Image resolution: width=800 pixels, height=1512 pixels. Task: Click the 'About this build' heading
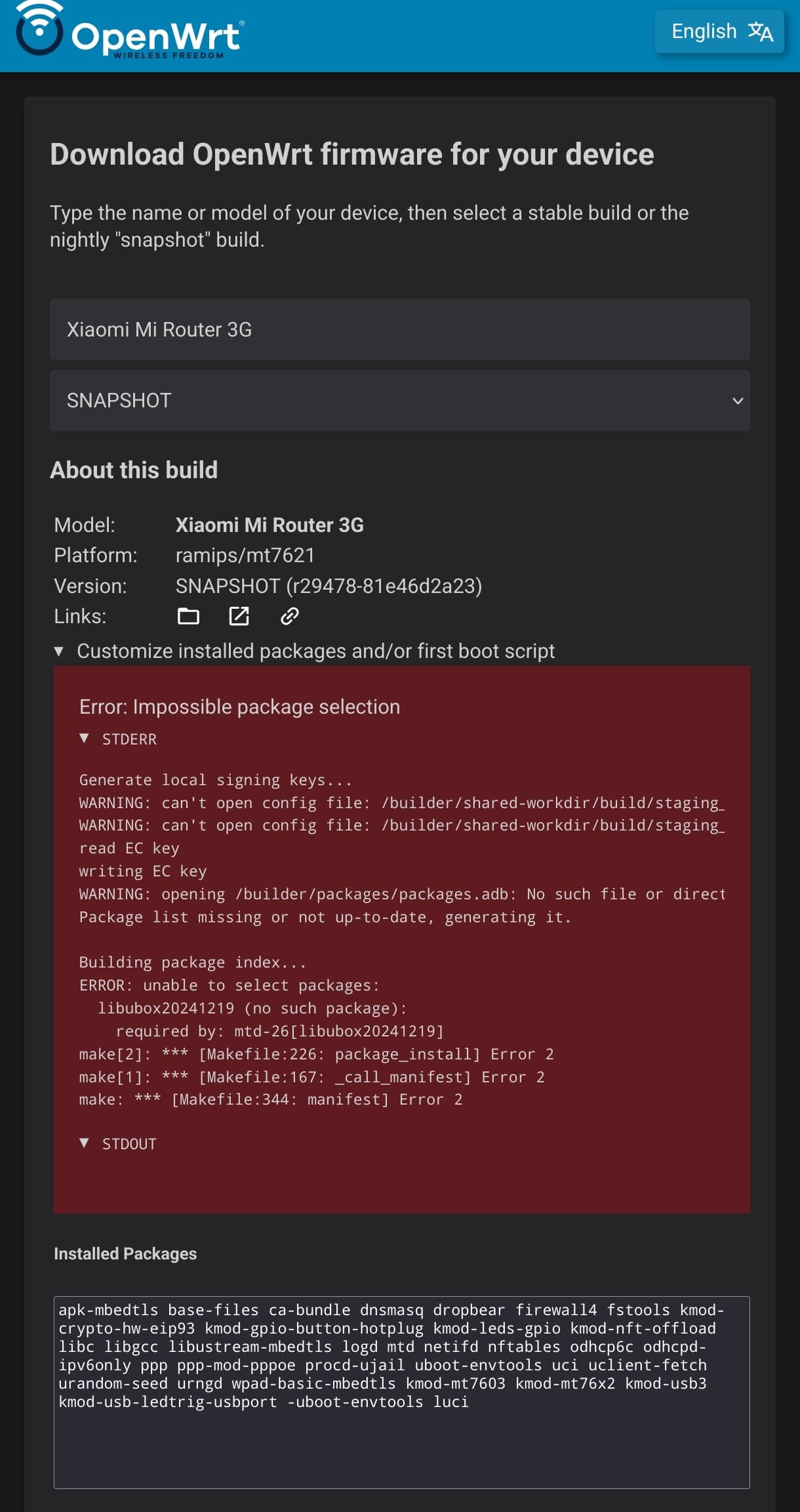pyautogui.click(x=134, y=470)
